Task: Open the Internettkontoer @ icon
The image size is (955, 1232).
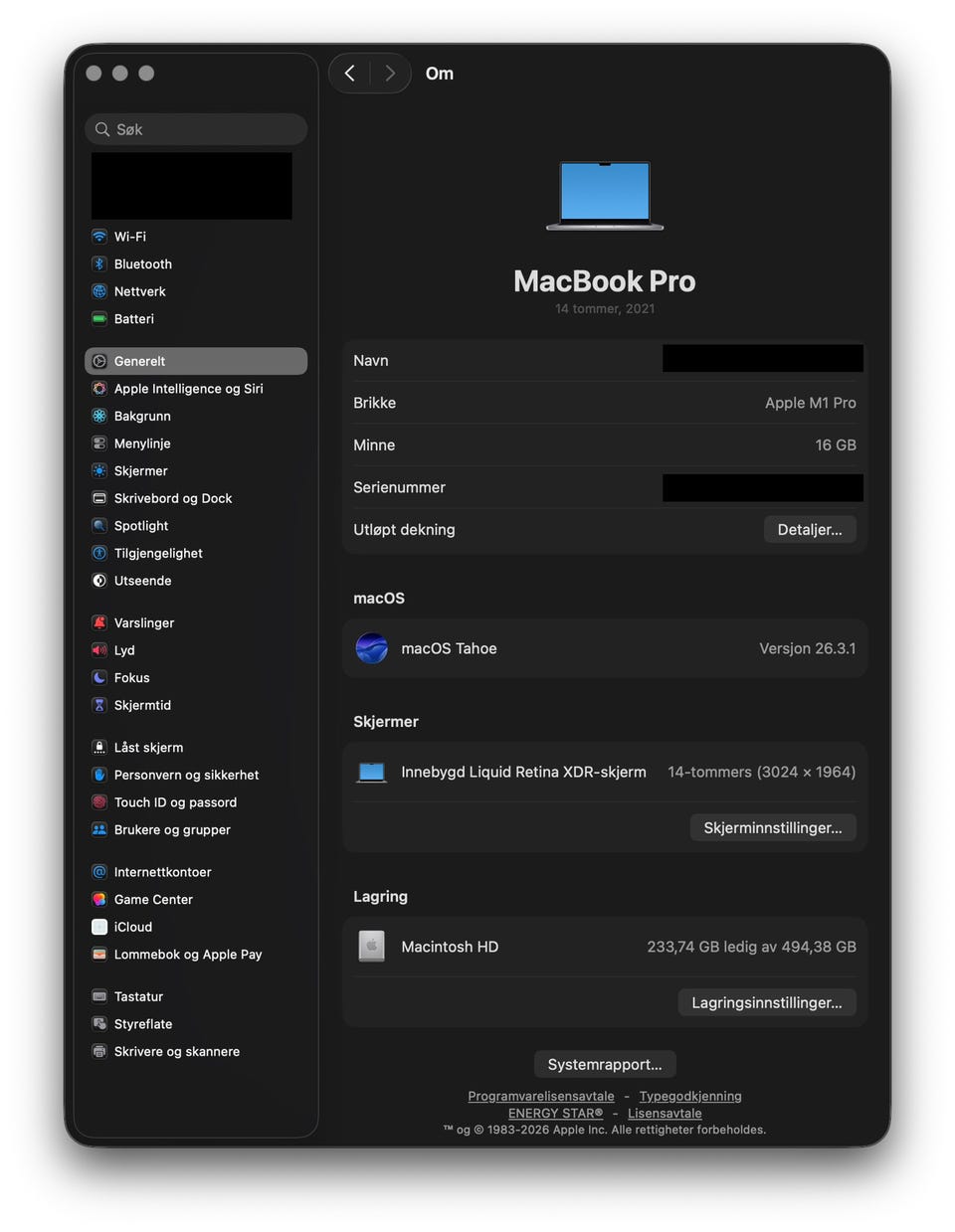Action: tap(99, 872)
